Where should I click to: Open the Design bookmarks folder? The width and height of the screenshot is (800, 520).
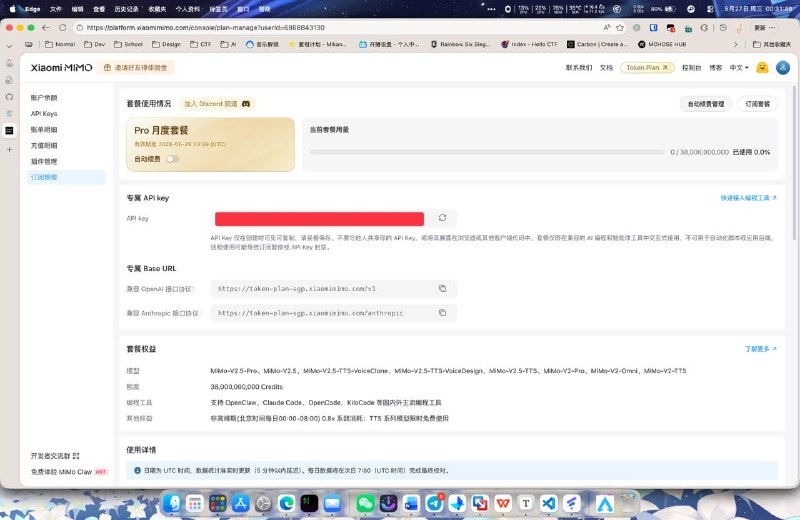click(x=166, y=44)
